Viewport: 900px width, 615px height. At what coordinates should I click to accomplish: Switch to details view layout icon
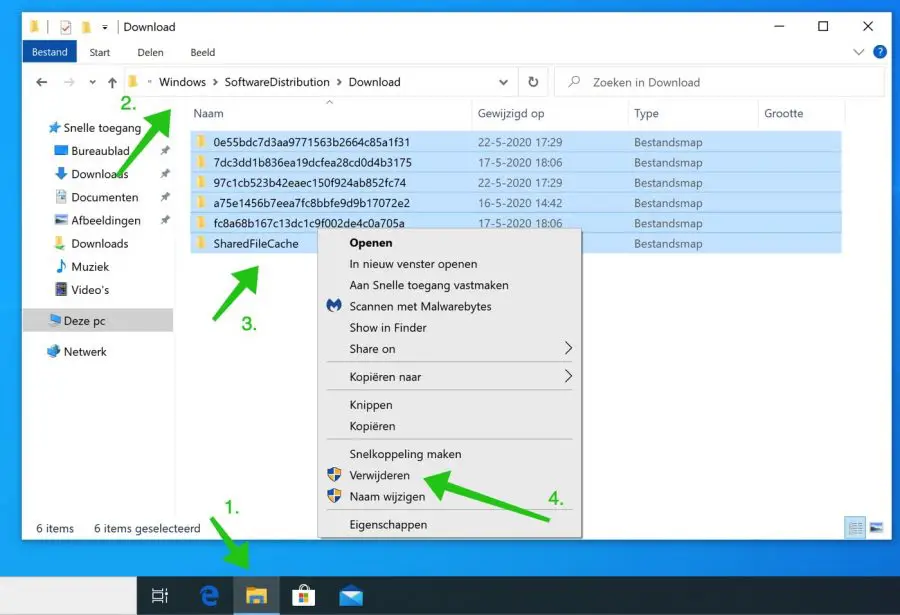pos(855,527)
